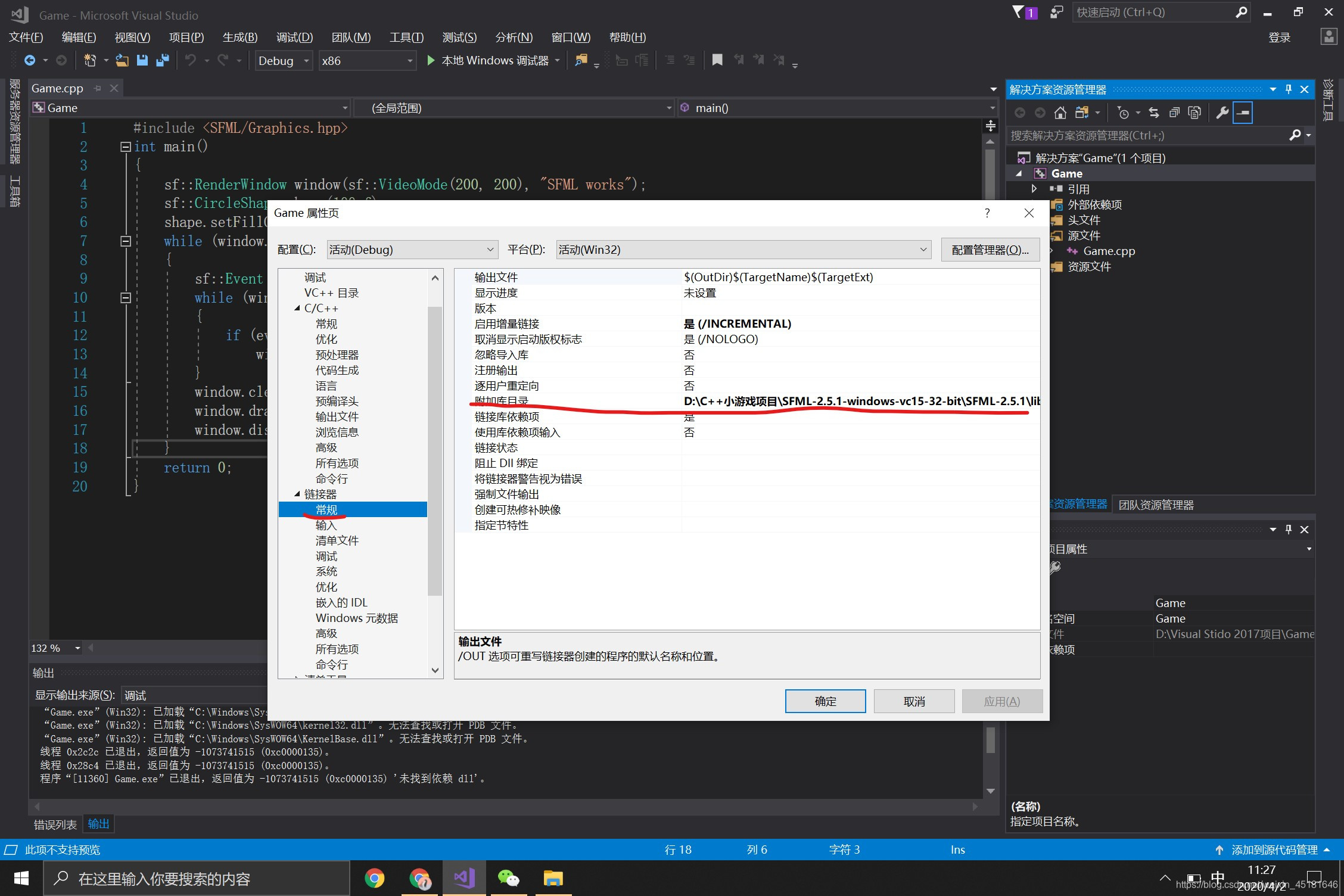
Task: Click the New Project toolbar icon
Action: pyautogui.click(x=90, y=60)
